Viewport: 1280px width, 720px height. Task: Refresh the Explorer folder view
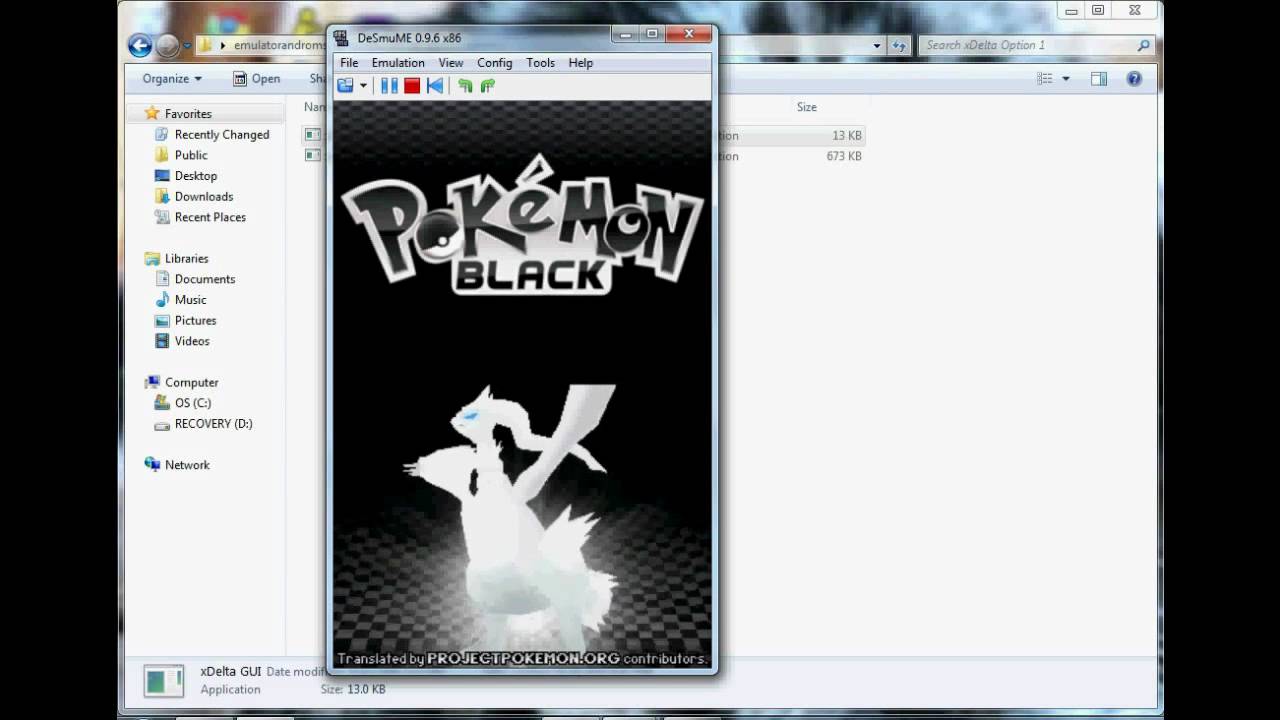899,45
